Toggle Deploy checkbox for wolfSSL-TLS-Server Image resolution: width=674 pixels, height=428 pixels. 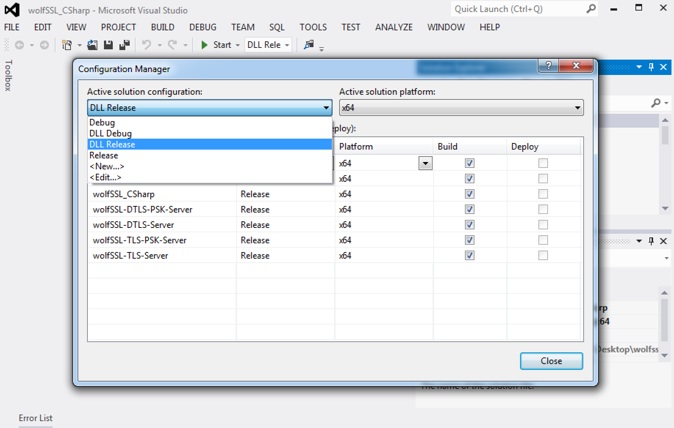pos(543,255)
